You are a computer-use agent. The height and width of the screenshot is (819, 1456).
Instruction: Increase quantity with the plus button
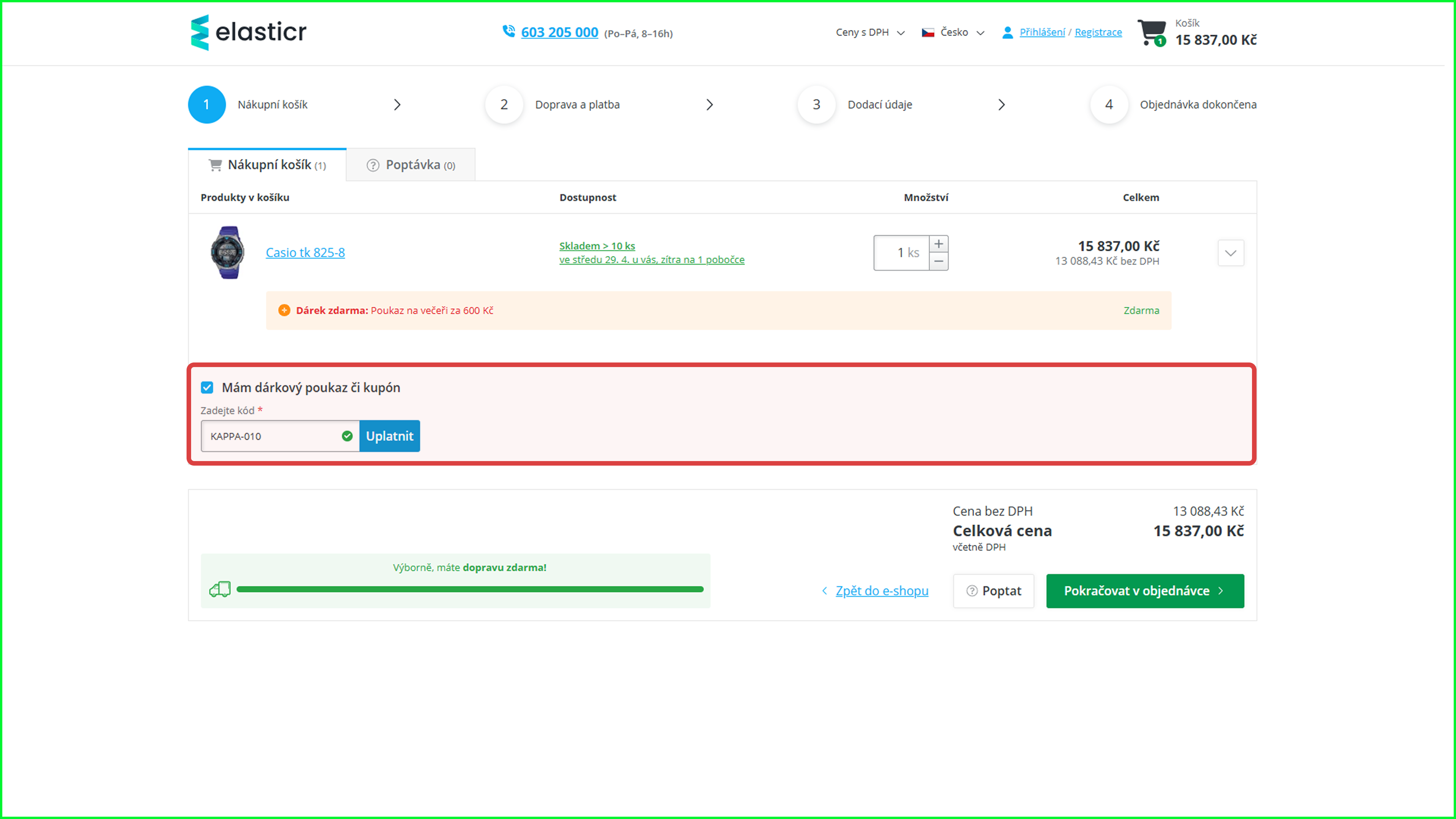coord(938,244)
